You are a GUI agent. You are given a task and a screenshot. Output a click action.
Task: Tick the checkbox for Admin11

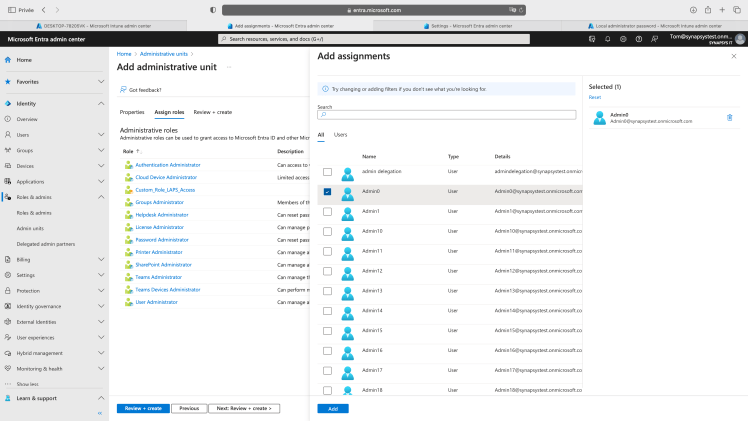[x=327, y=251]
